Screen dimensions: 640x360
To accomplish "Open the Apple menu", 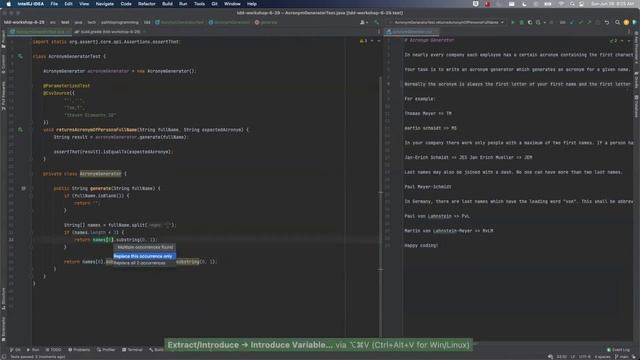I will [8, 4].
